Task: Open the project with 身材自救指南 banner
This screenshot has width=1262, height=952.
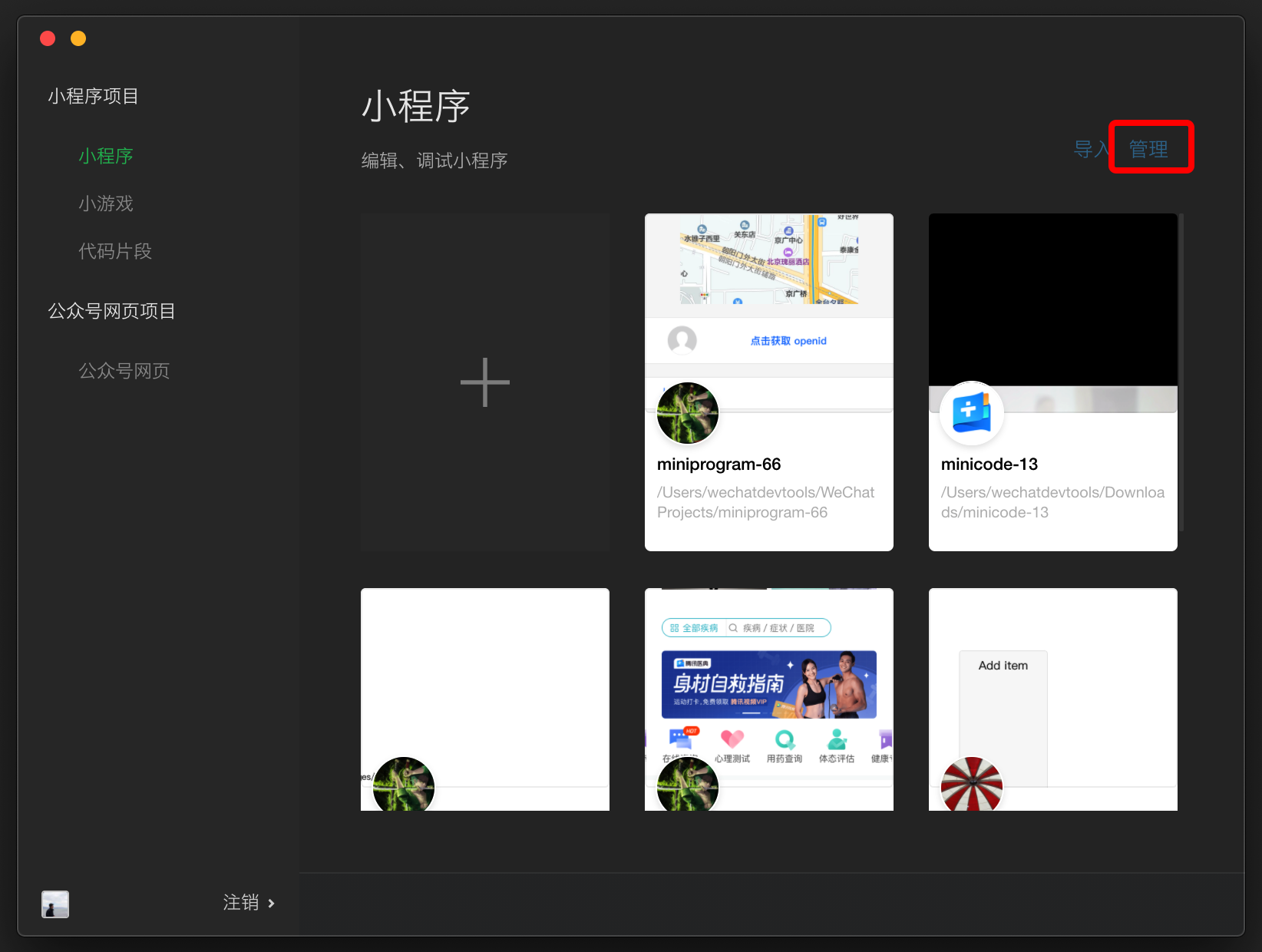Action: click(x=769, y=699)
